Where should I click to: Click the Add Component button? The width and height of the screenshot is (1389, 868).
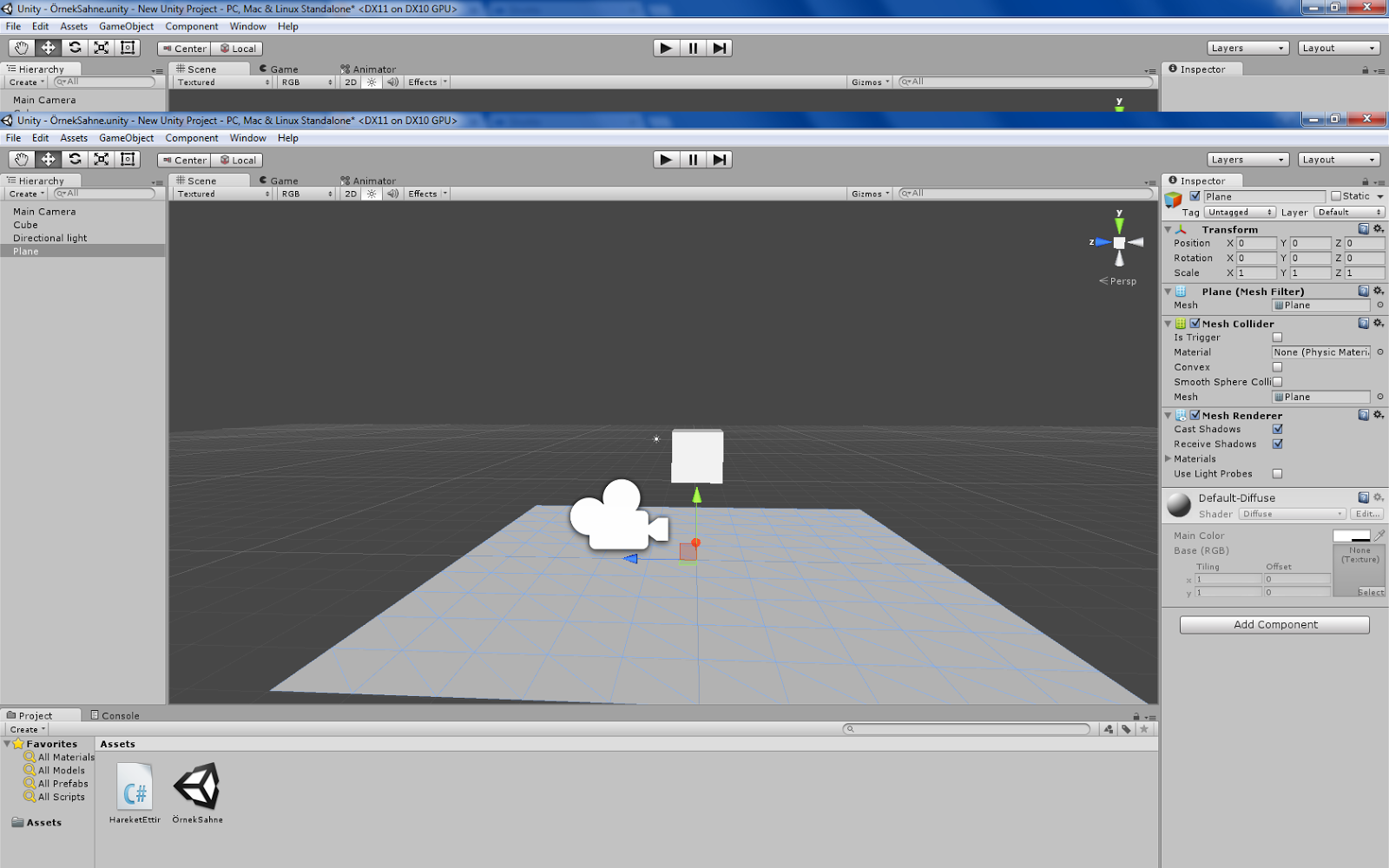[x=1273, y=624]
